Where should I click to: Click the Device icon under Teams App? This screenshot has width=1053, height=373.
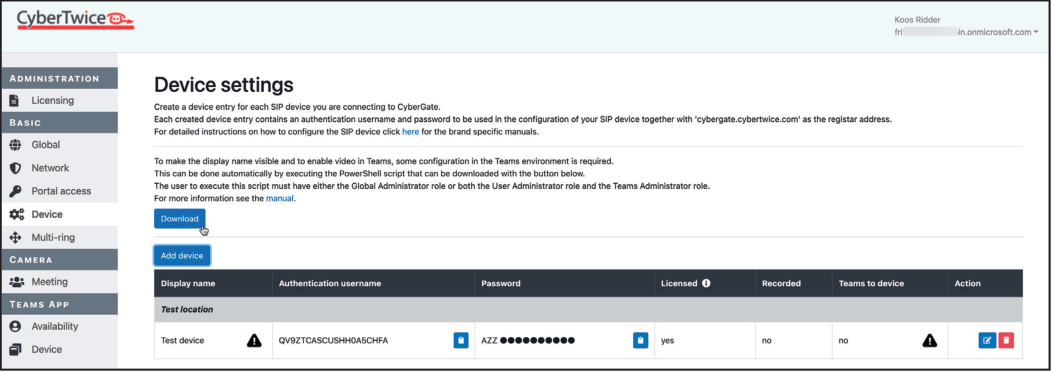click(15, 349)
